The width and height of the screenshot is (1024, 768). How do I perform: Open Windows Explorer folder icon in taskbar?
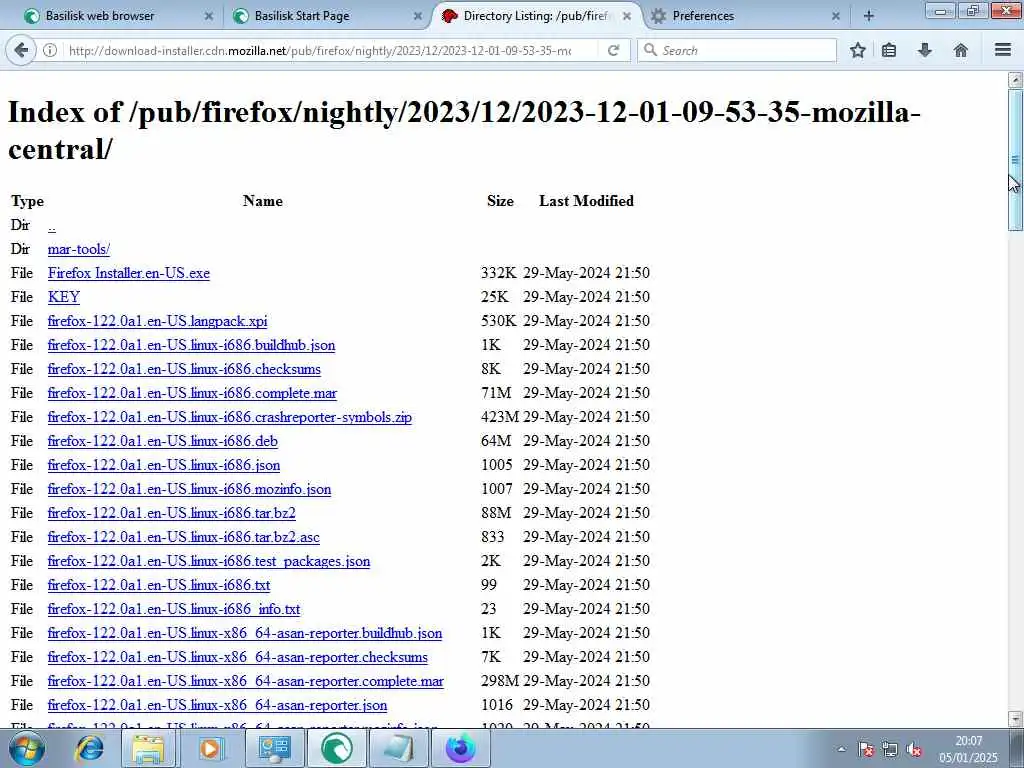tap(148, 748)
